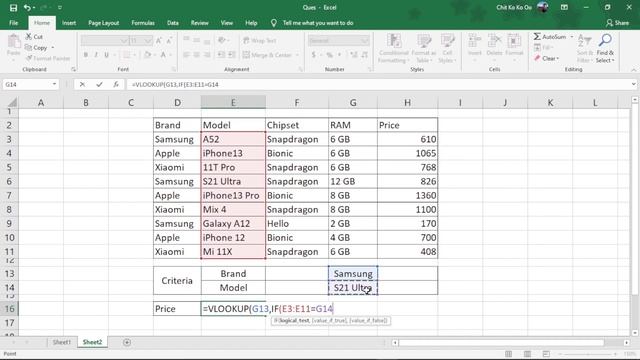
Task: Toggle Merge & Center
Action: coord(267,55)
